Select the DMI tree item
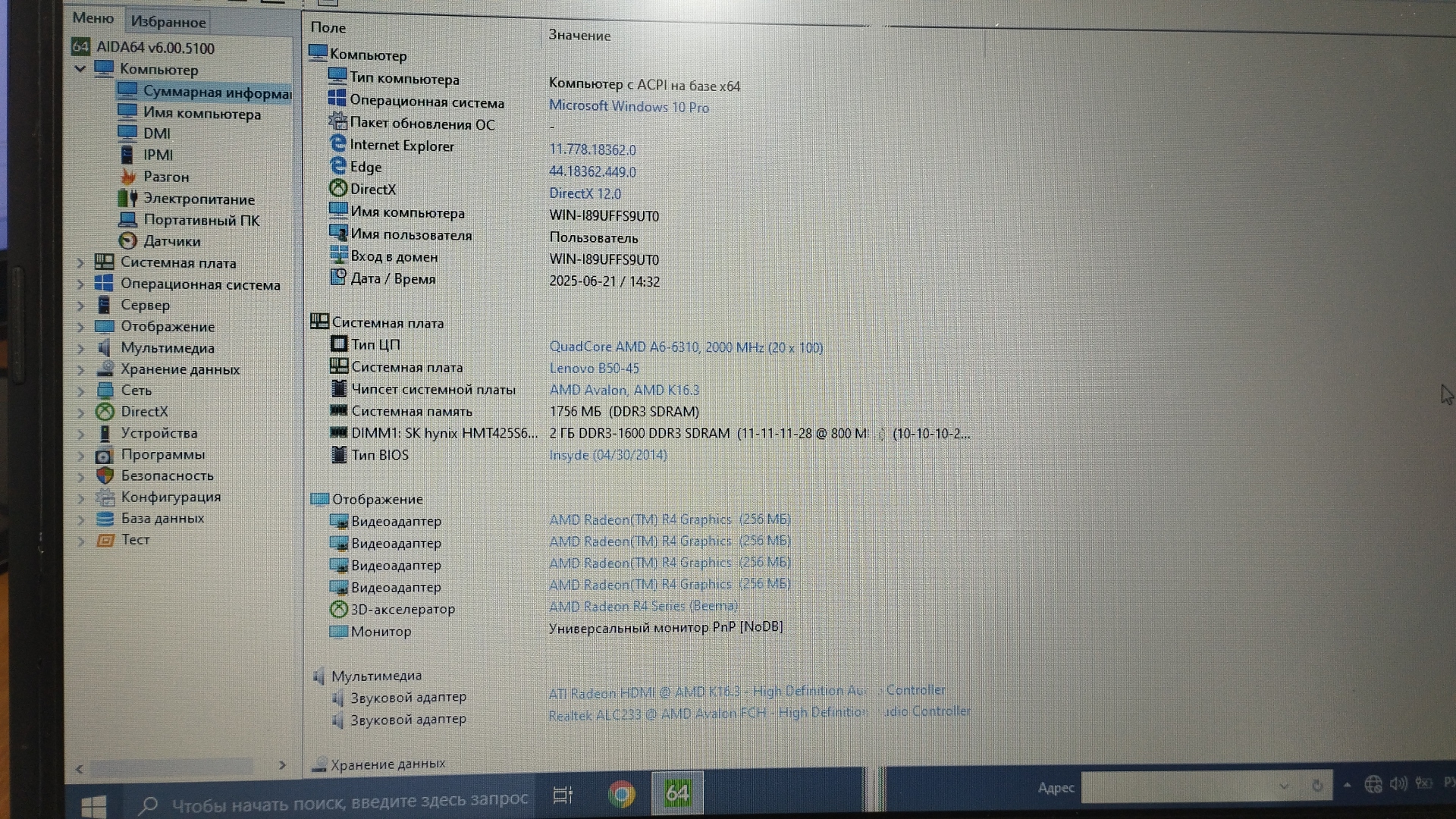1456x819 pixels. click(x=156, y=133)
